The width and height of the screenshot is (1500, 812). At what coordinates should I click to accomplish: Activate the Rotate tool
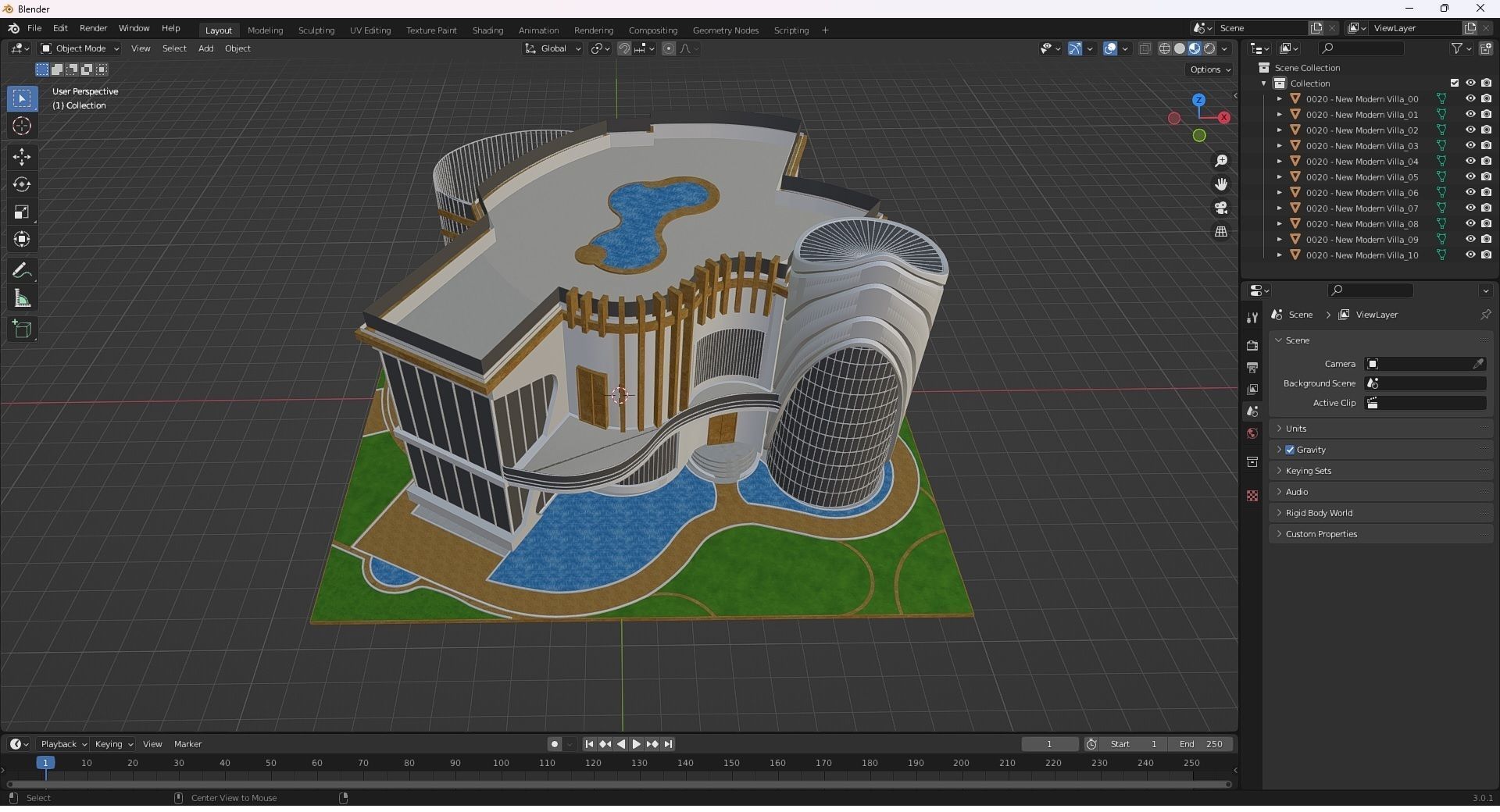pyautogui.click(x=22, y=184)
